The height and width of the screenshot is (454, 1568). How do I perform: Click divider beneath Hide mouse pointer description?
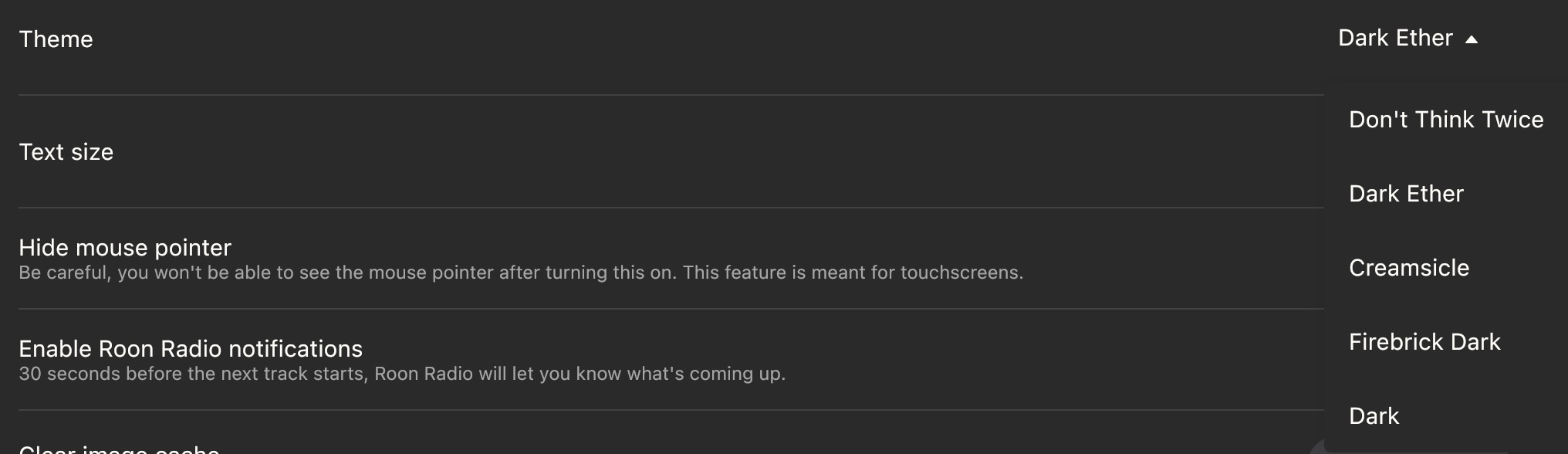point(671,309)
